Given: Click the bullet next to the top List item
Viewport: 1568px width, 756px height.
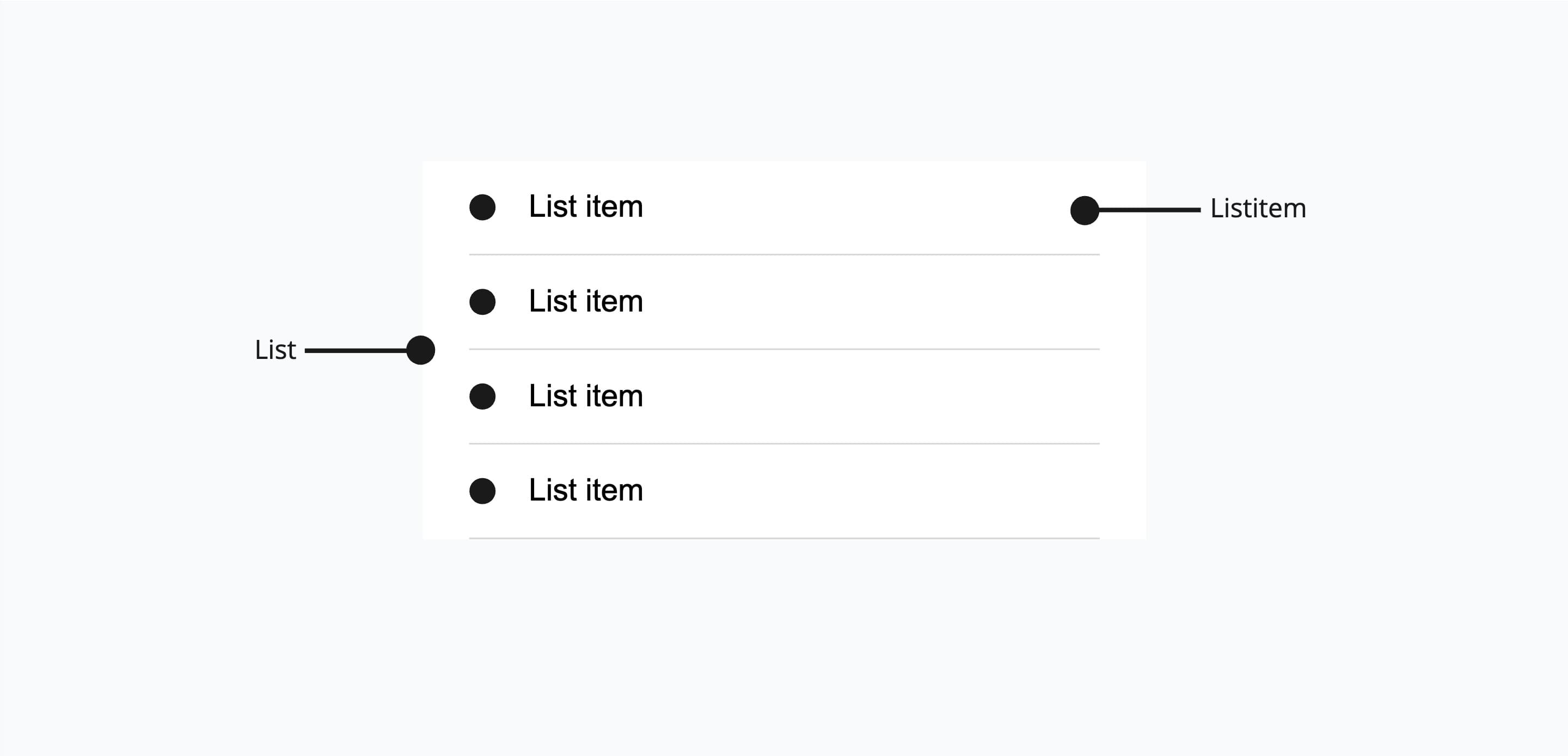Looking at the screenshot, I should click(x=482, y=208).
